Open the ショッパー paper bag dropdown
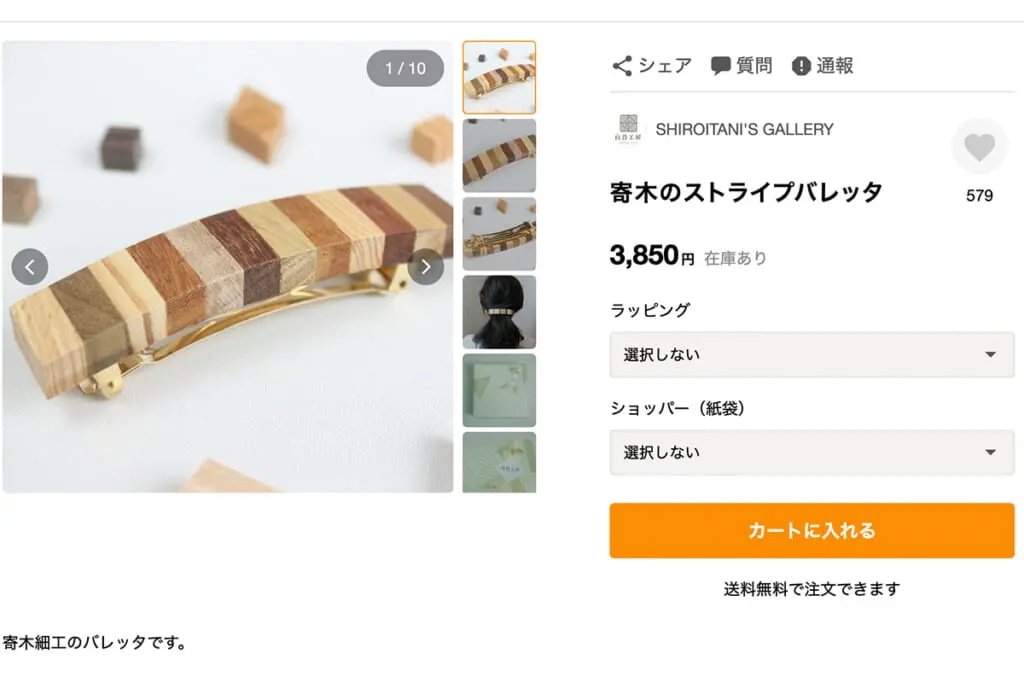 coord(811,452)
